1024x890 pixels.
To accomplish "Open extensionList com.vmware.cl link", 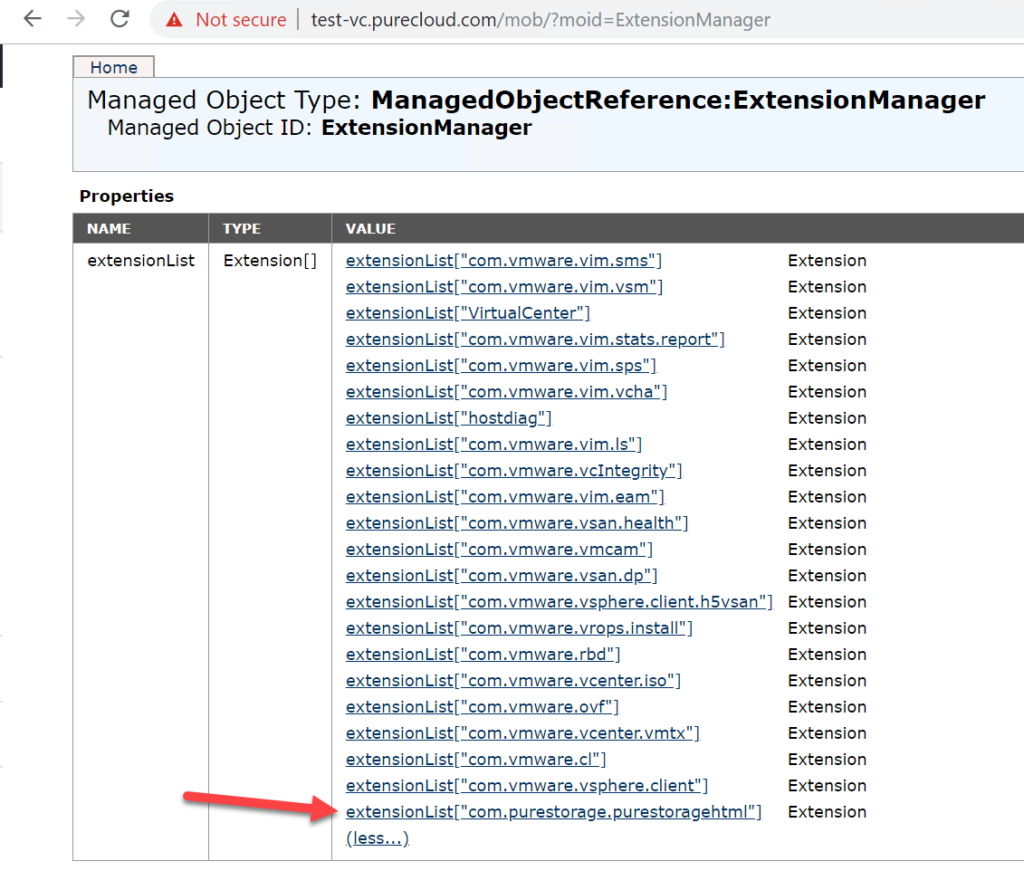I will [475, 759].
